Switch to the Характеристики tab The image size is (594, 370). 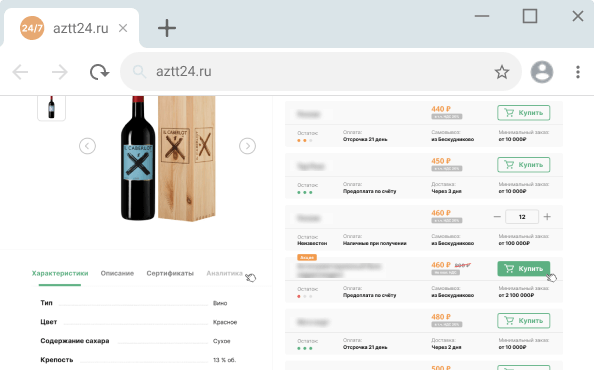pyautogui.click(x=60, y=273)
